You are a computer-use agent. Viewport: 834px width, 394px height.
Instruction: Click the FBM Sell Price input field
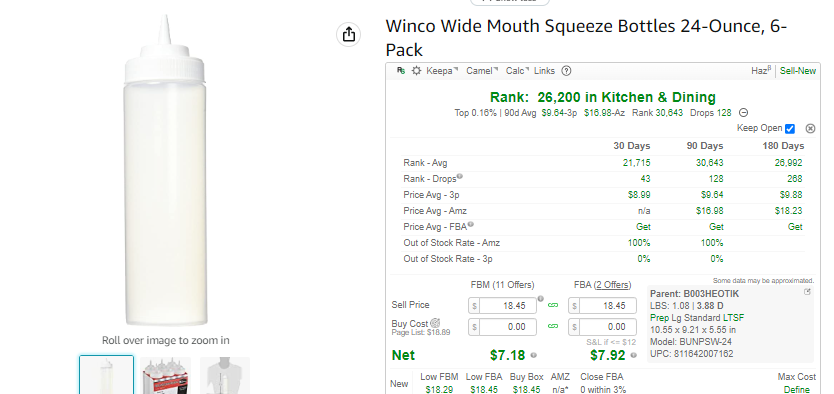coord(503,306)
